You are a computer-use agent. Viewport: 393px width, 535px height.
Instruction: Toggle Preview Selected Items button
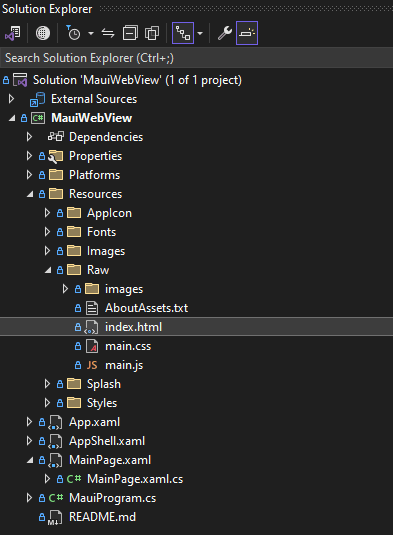[247, 33]
